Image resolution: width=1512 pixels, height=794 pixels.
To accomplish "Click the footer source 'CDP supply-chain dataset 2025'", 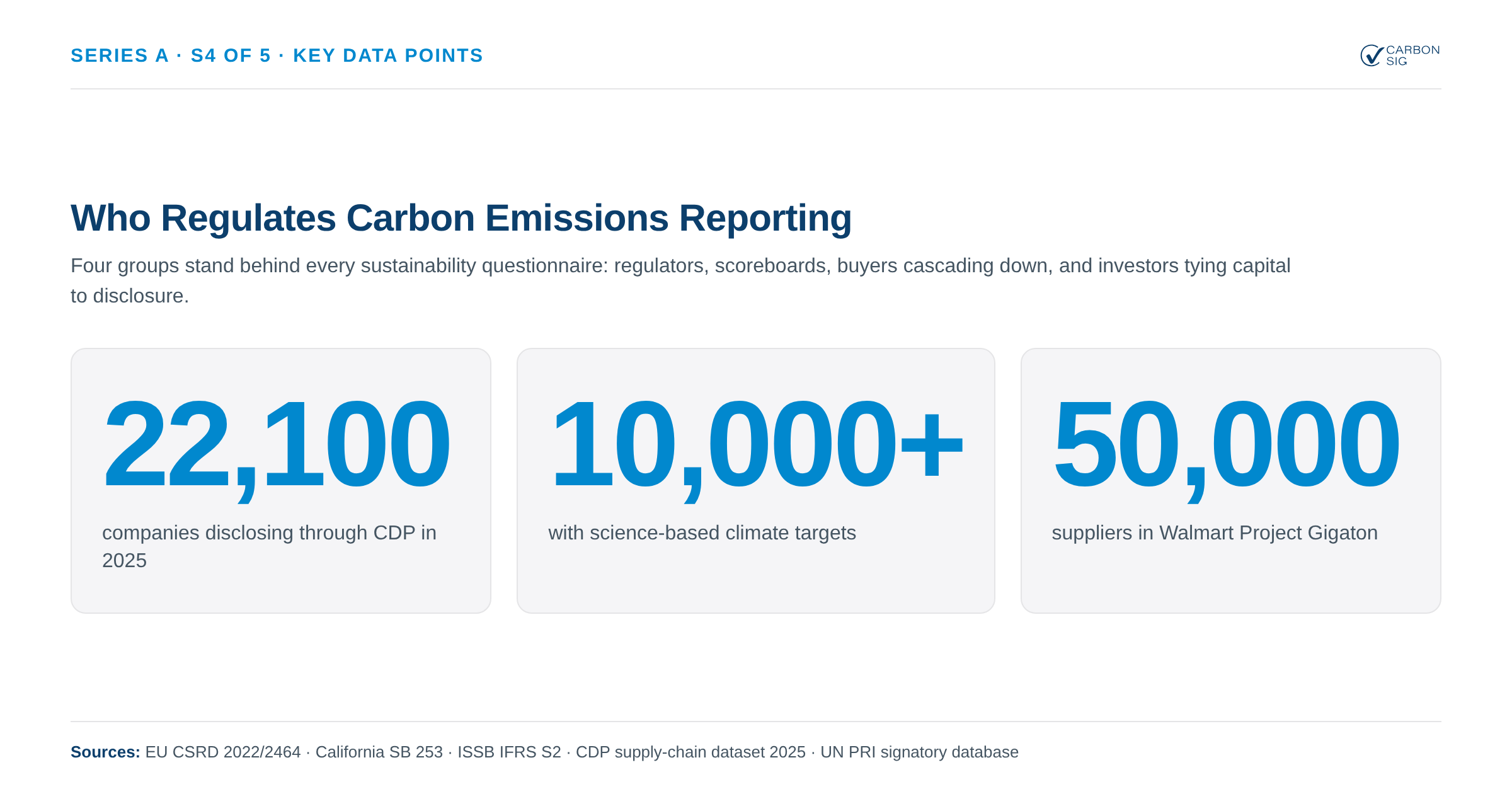I will coord(690,752).
